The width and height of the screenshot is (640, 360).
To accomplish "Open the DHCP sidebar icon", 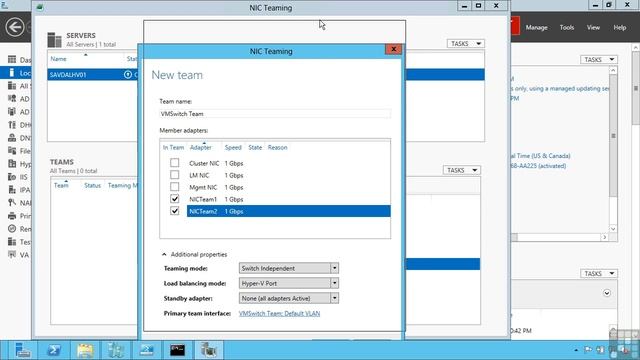I will click(x=12, y=125).
